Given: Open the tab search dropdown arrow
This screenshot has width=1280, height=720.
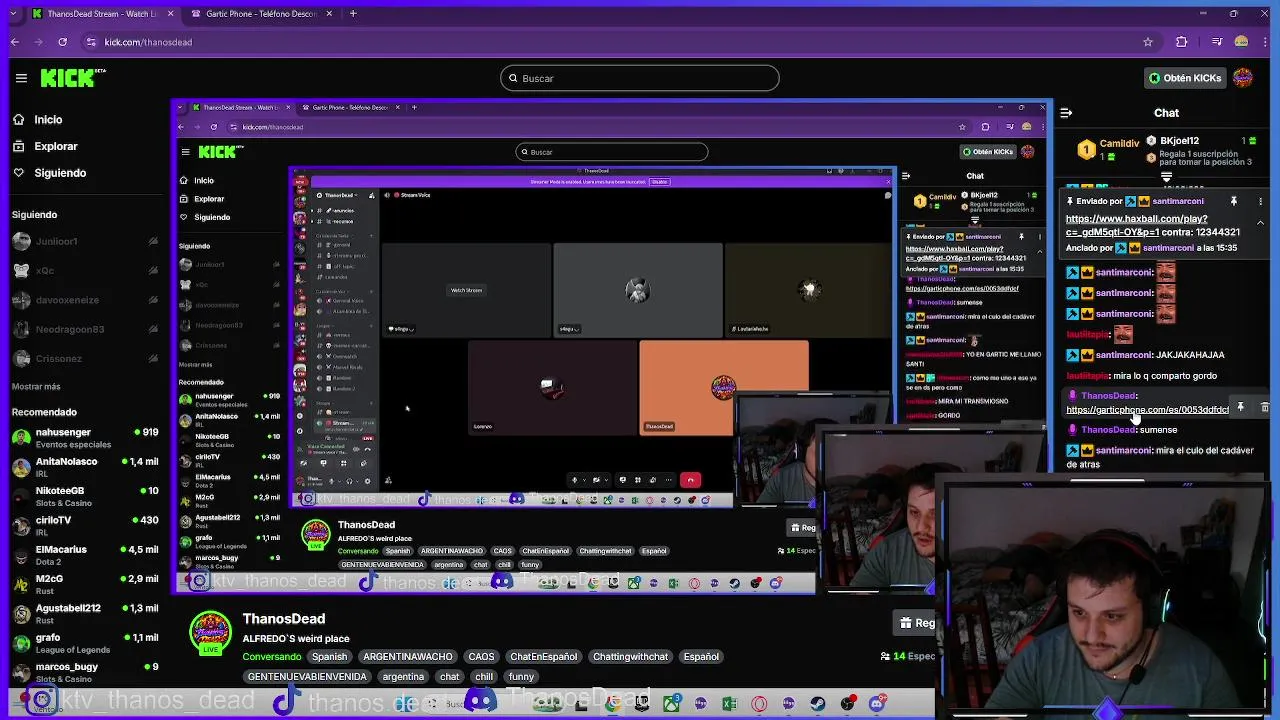Looking at the screenshot, I should point(12,14).
